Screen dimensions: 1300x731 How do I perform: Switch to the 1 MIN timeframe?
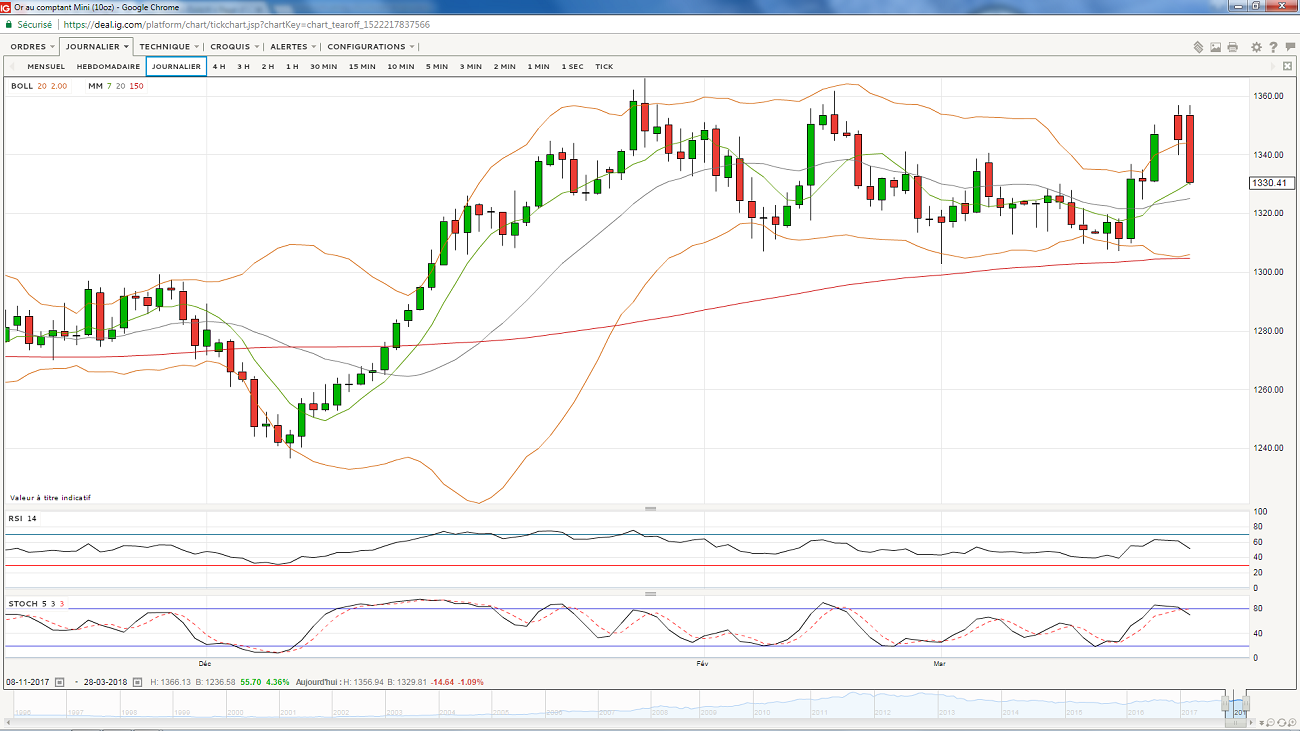coord(538,67)
